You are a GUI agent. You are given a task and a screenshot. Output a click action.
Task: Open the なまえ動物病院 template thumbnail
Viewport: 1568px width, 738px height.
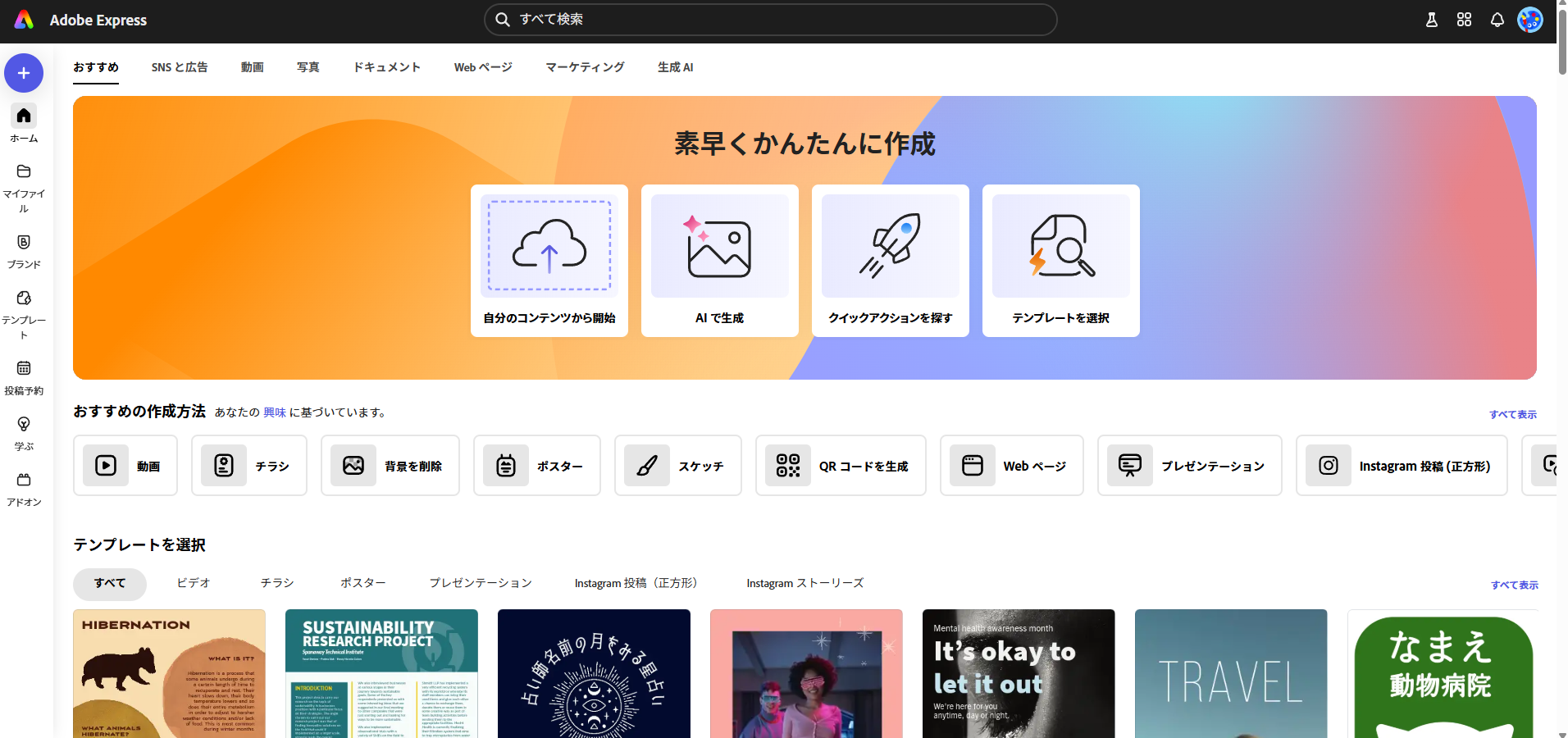click(1443, 673)
